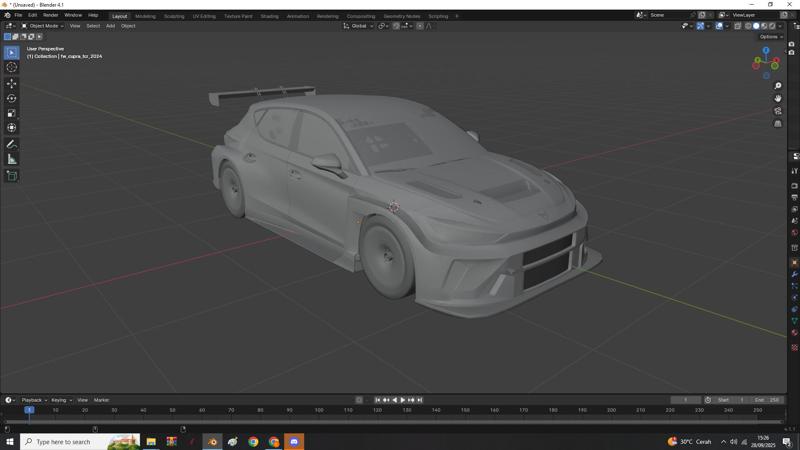Click the blue Z axis gizmo
This screenshot has width=800, height=450.
click(766, 51)
